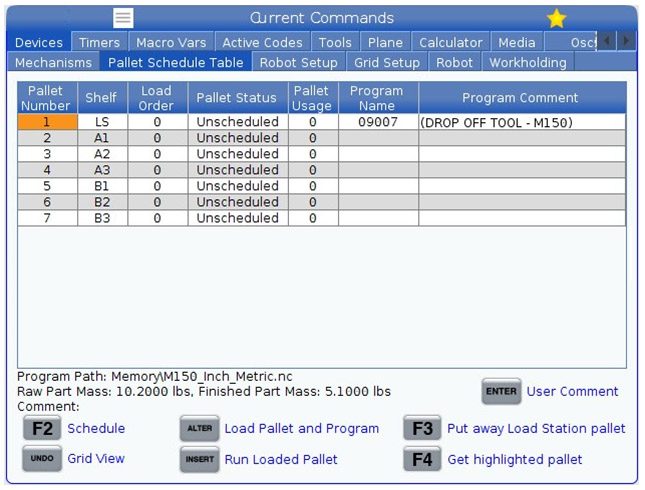Click program name 09007 cell
Viewport: 645px width, 490px height.
[x=377, y=122]
